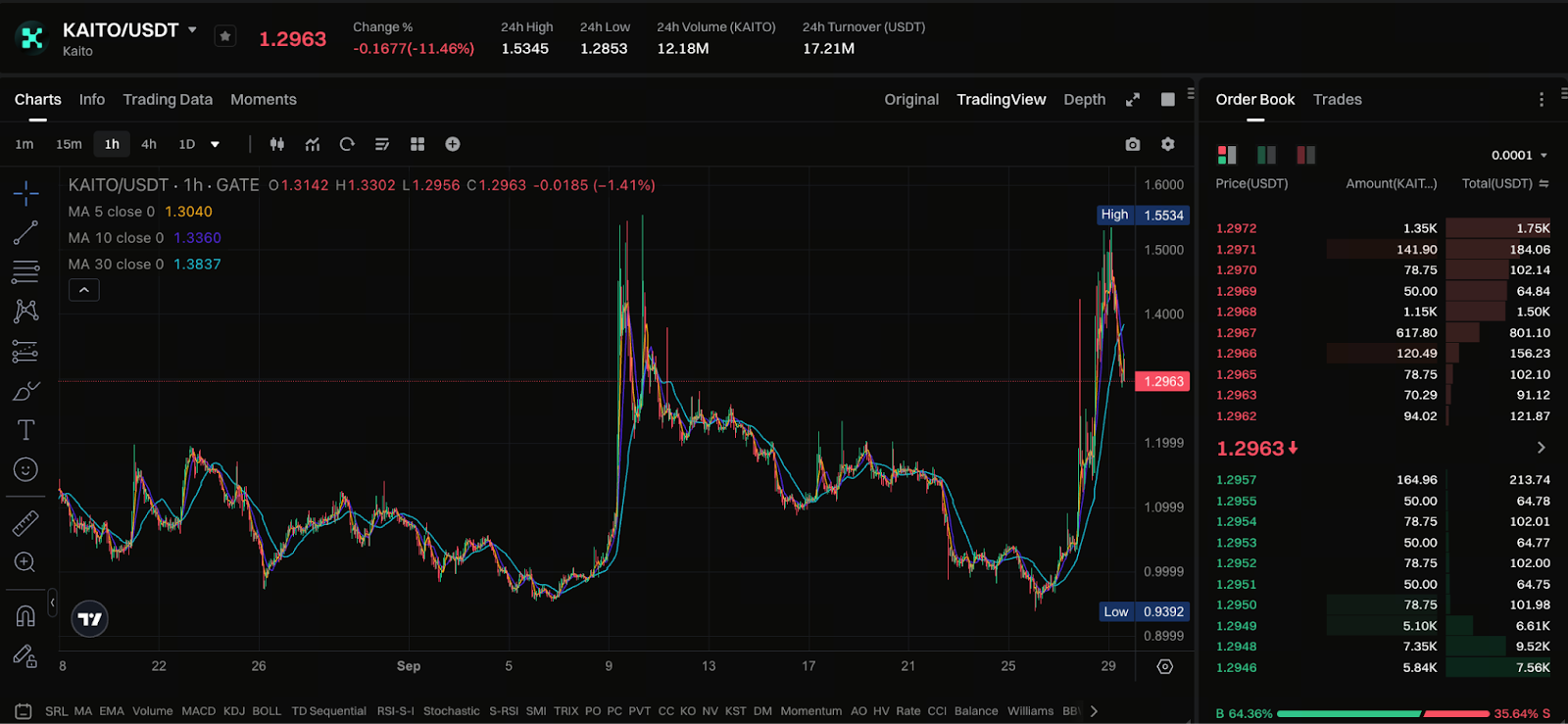This screenshot has width=1568, height=724.
Task: Add KAITO/USDT to favorites star
Action: pyautogui.click(x=225, y=36)
